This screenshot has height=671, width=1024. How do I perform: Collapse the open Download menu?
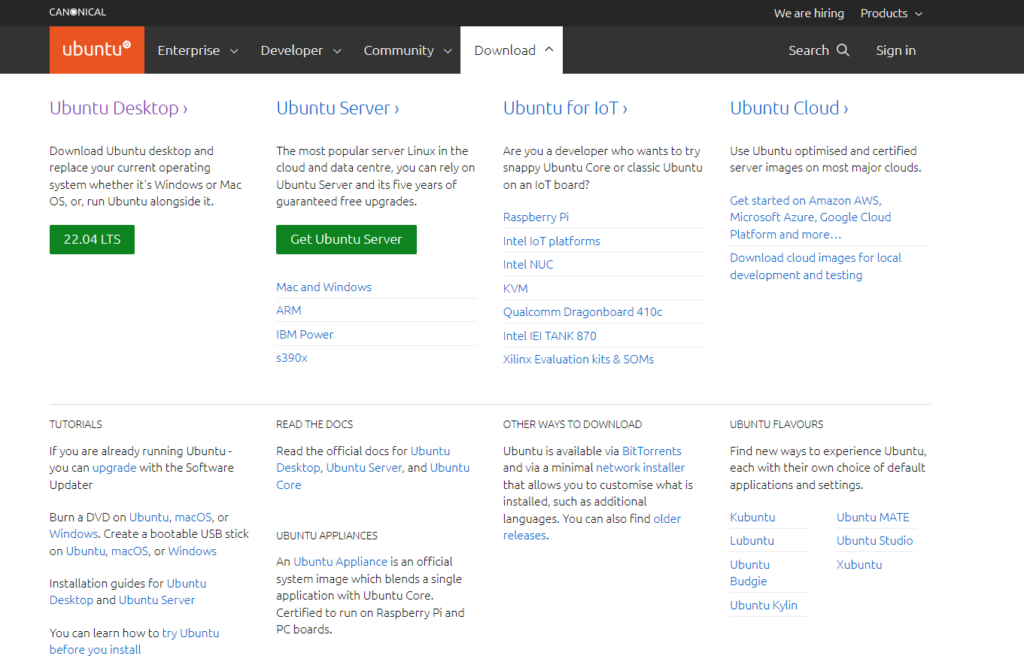coord(513,50)
